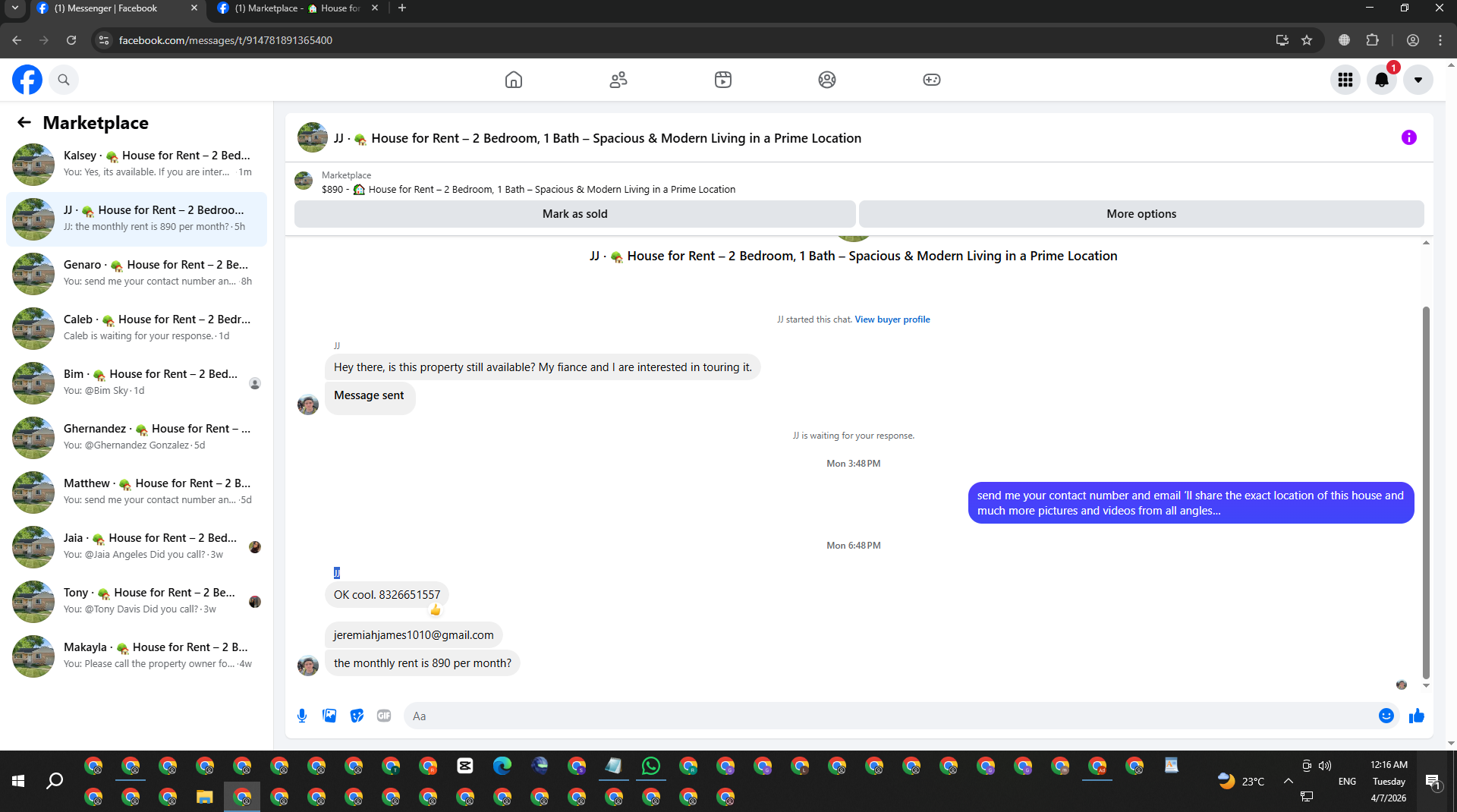This screenshot has height=812, width=1457.
Task: Open the notifications bell
Action: [x=1382, y=80]
